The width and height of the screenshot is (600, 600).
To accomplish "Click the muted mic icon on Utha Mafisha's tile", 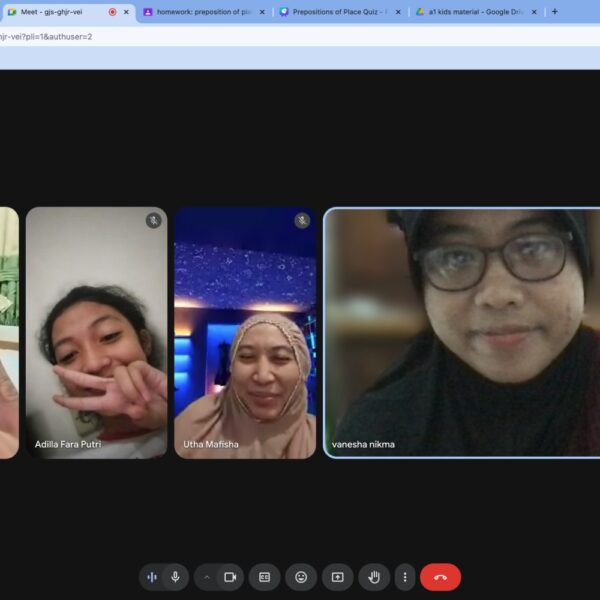I will [302, 220].
